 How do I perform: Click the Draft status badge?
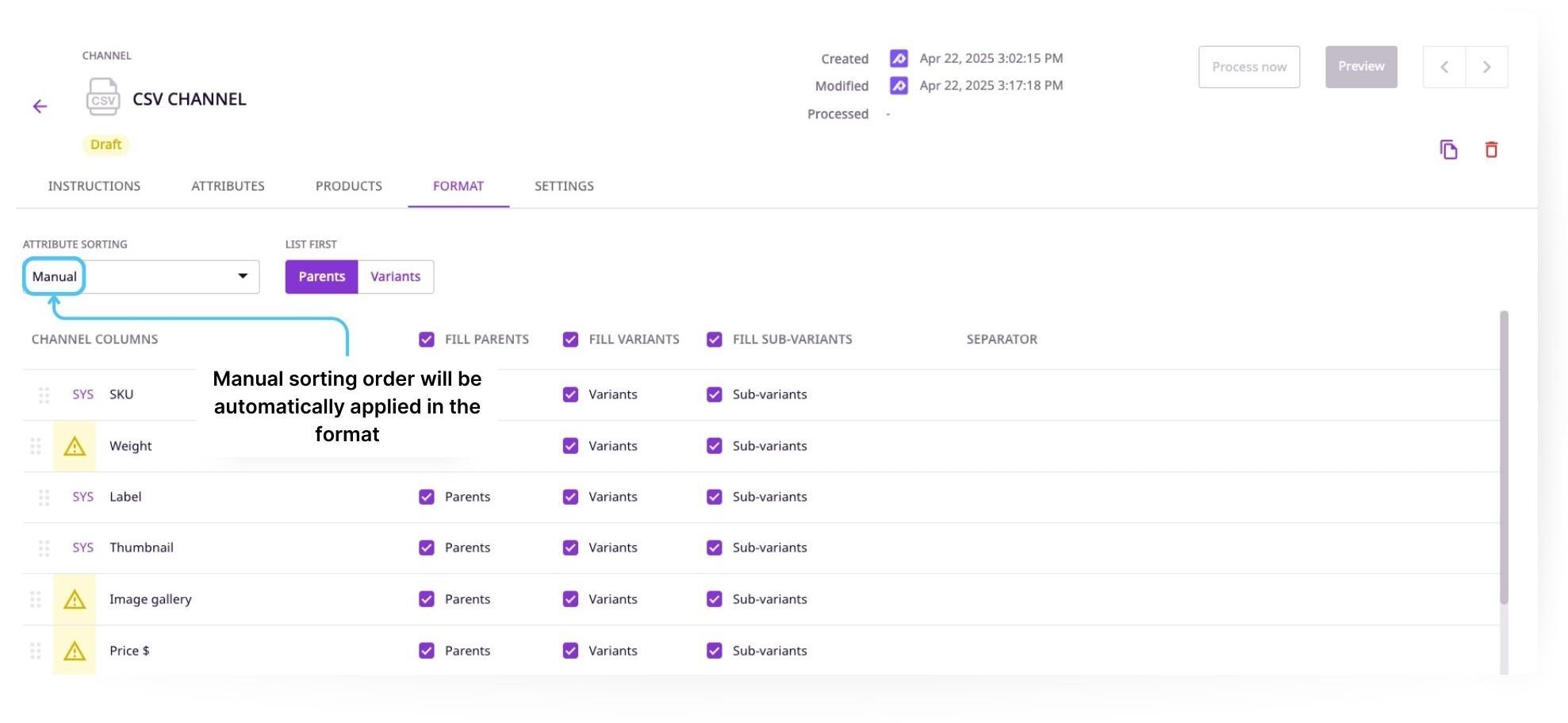(x=105, y=144)
